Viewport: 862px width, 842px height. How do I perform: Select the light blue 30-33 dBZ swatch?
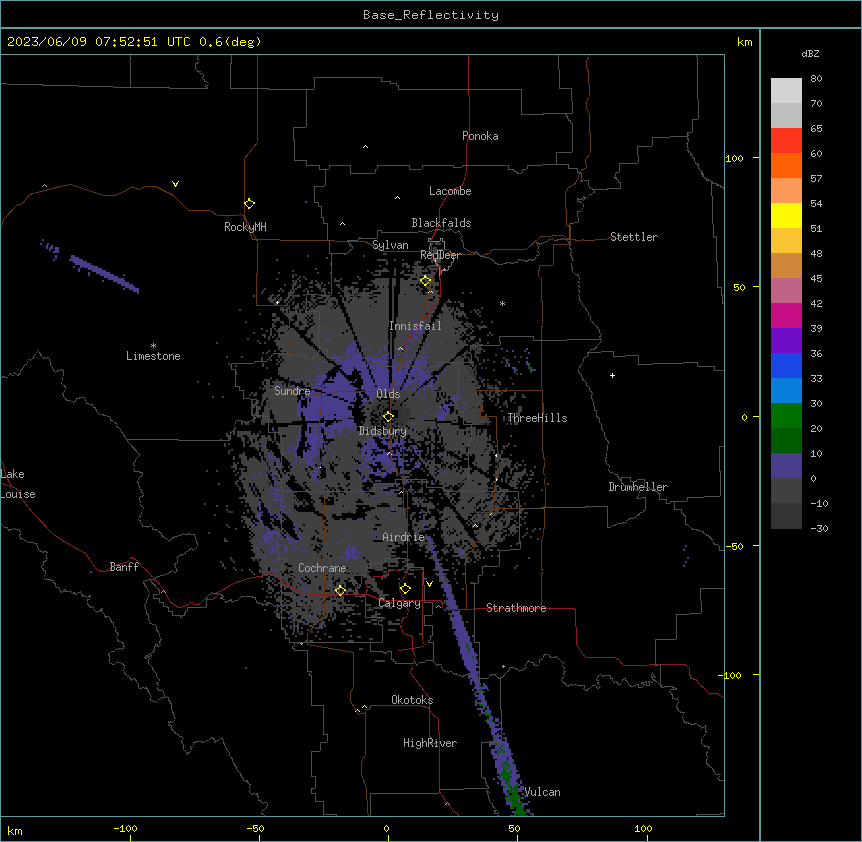[x=786, y=391]
